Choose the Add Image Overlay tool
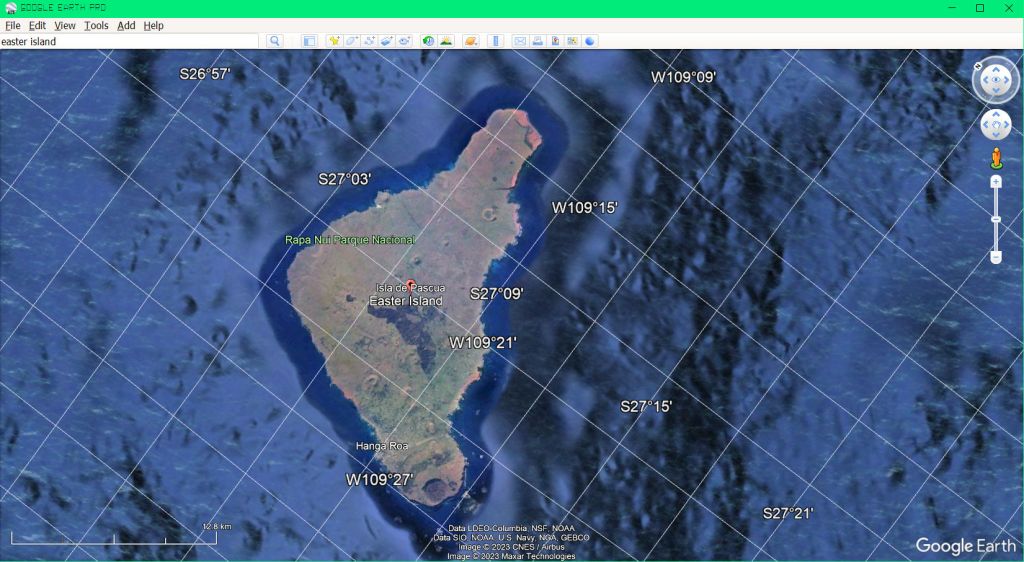This screenshot has width=1024, height=562. coord(386,41)
